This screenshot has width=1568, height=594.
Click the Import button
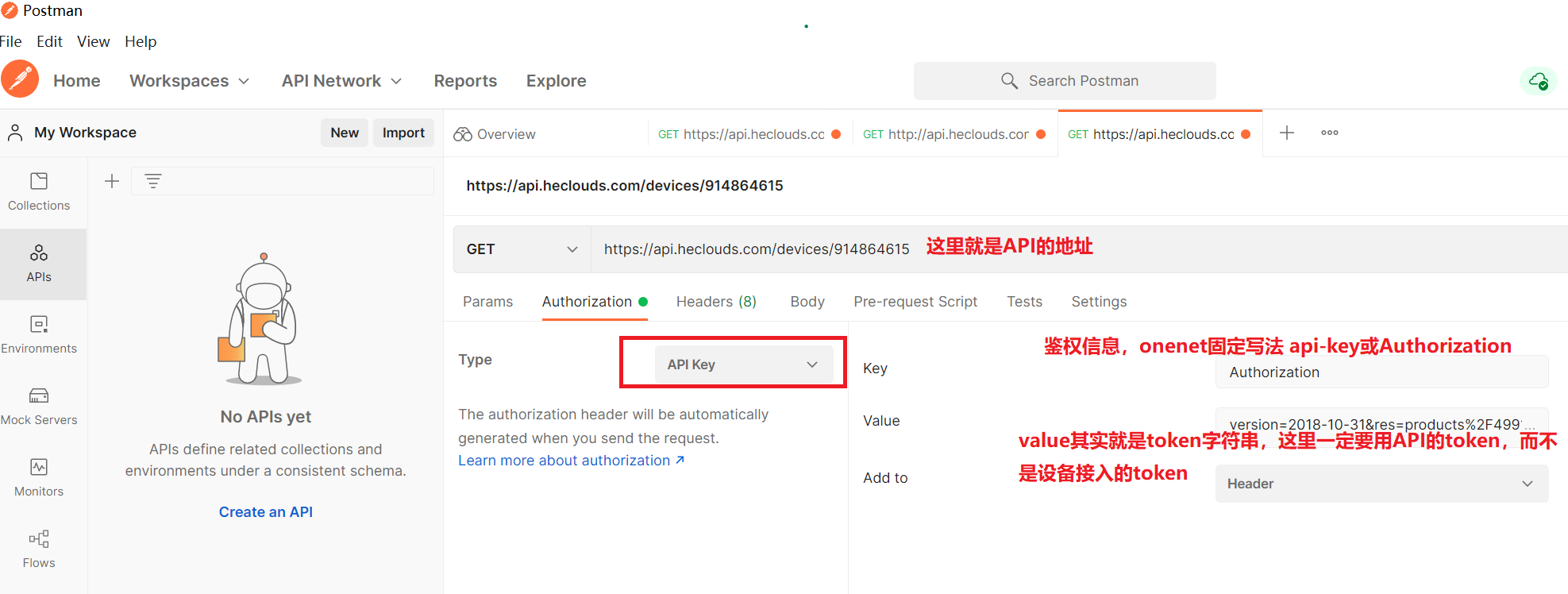tap(403, 133)
